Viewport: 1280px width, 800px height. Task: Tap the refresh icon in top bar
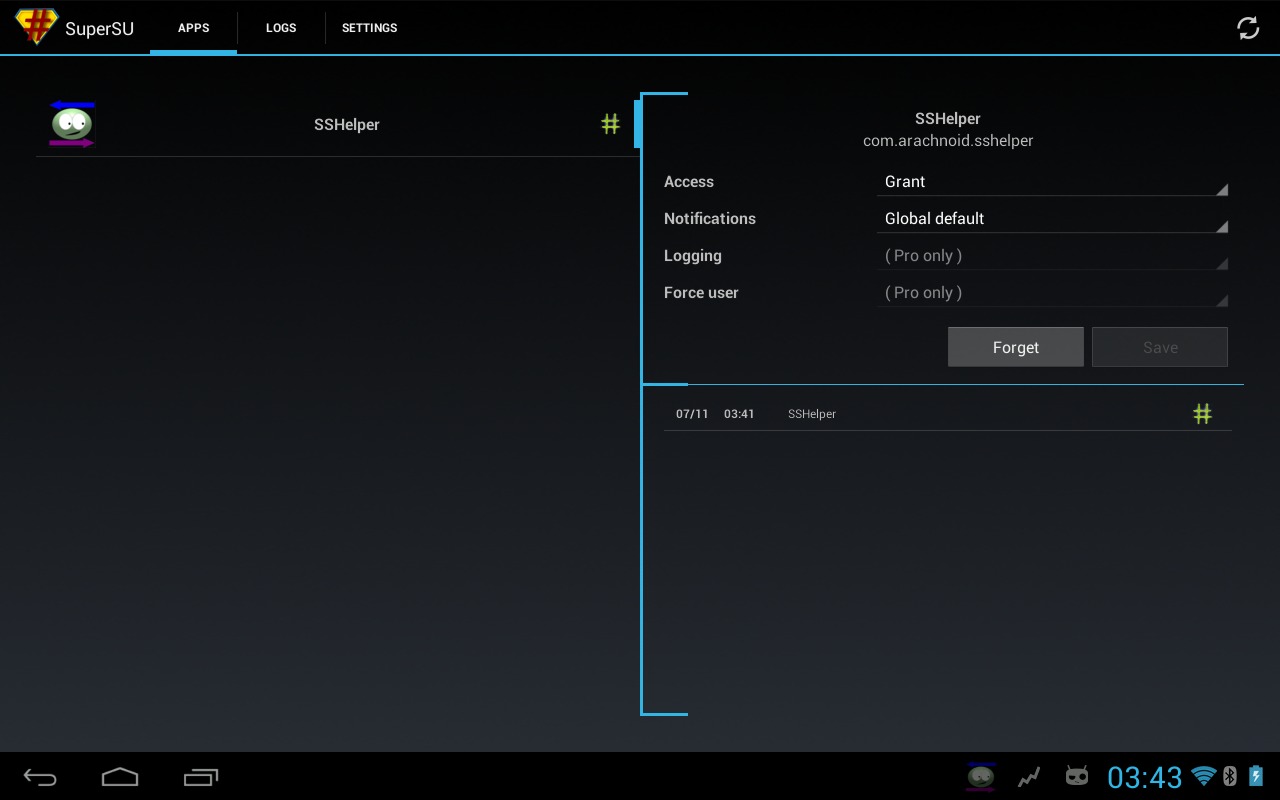pyautogui.click(x=1247, y=28)
